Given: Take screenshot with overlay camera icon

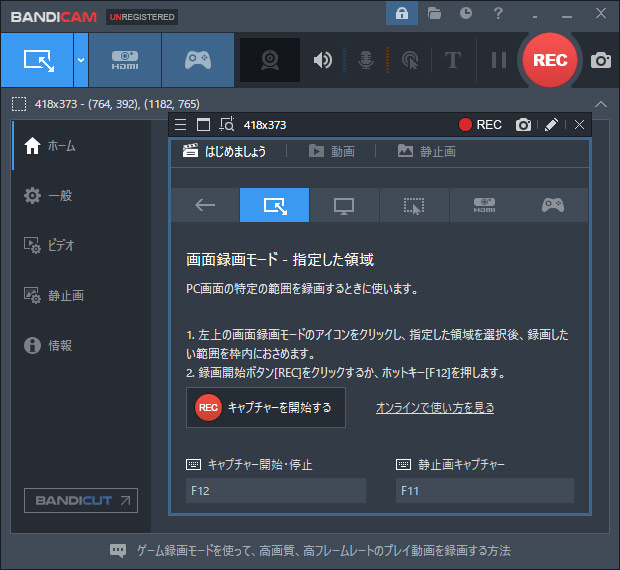Looking at the screenshot, I should pos(523,125).
